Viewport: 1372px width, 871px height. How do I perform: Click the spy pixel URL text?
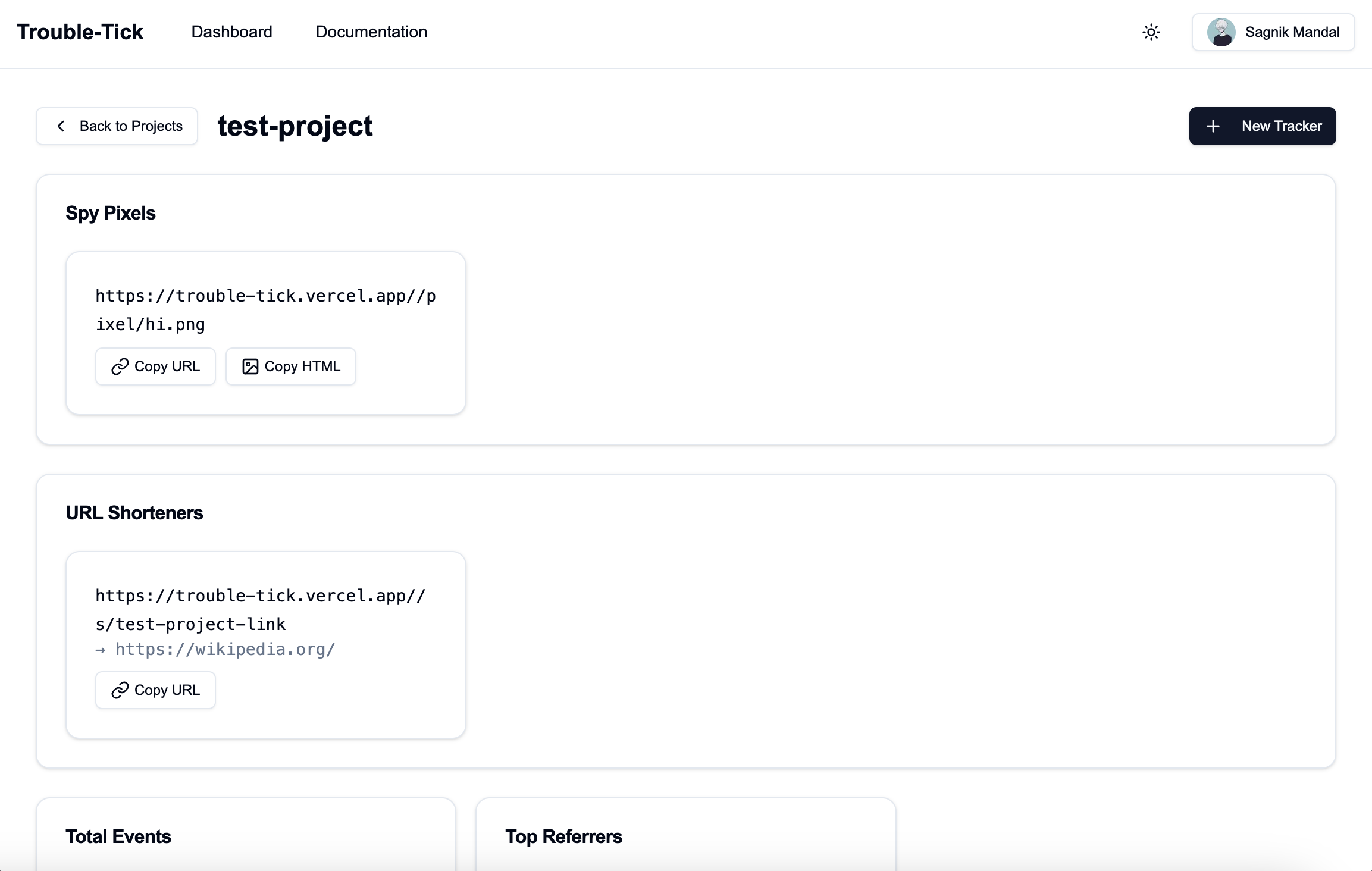[x=265, y=310]
